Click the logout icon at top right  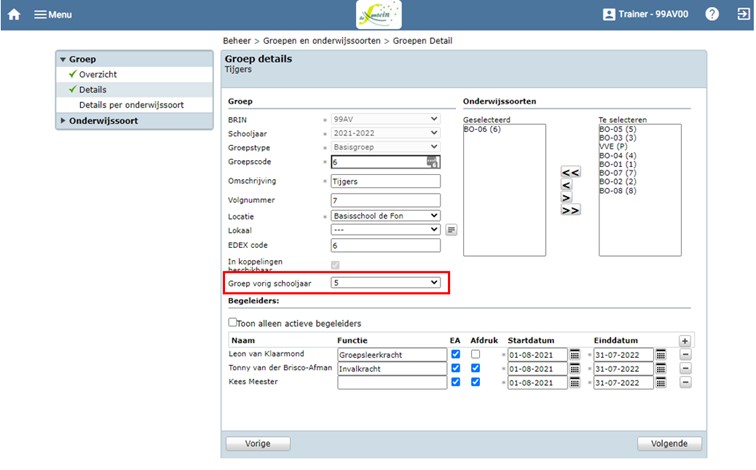pyautogui.click(x=743, y=14)
